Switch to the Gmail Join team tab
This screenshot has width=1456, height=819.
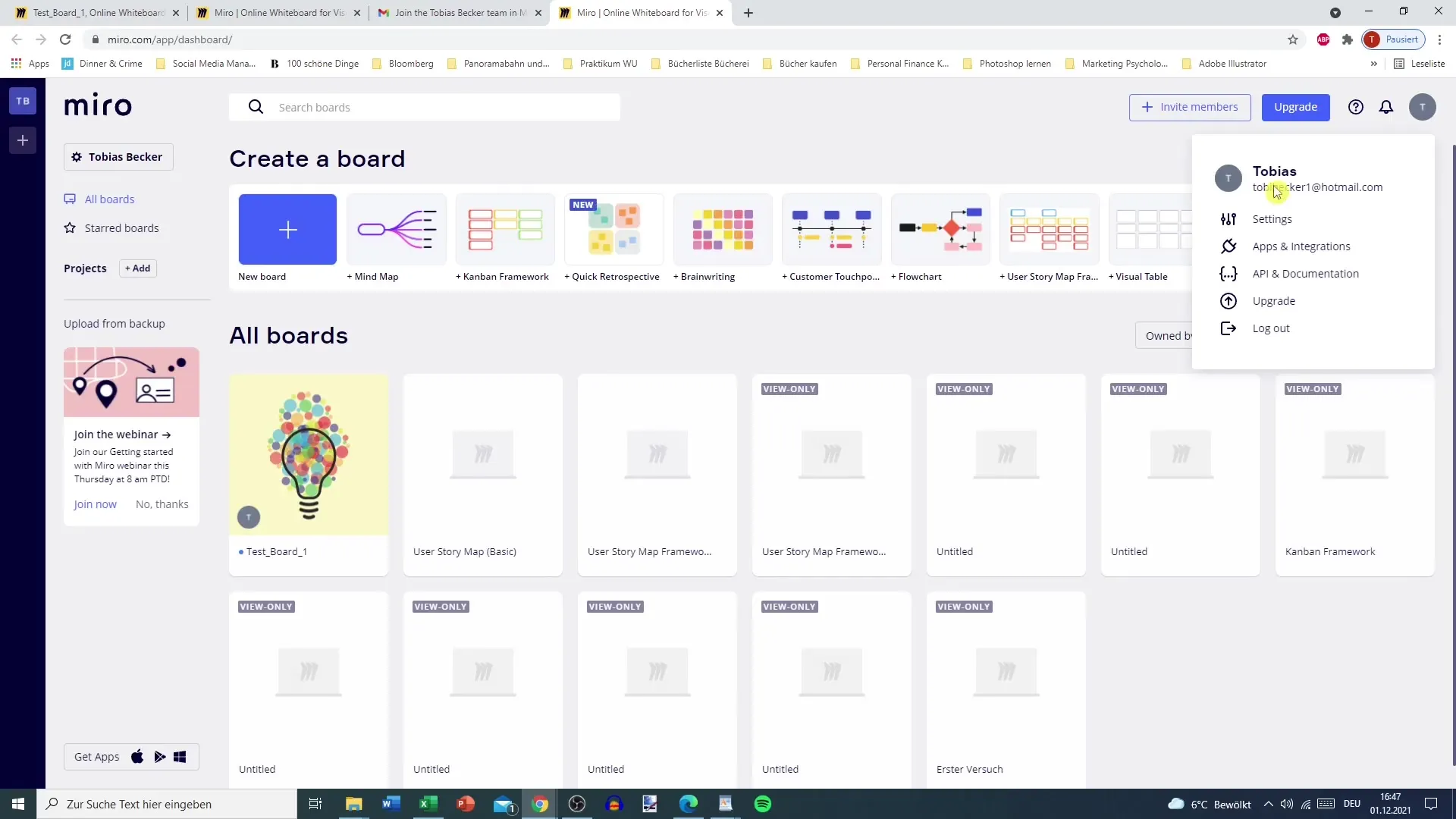click(459, 13)
